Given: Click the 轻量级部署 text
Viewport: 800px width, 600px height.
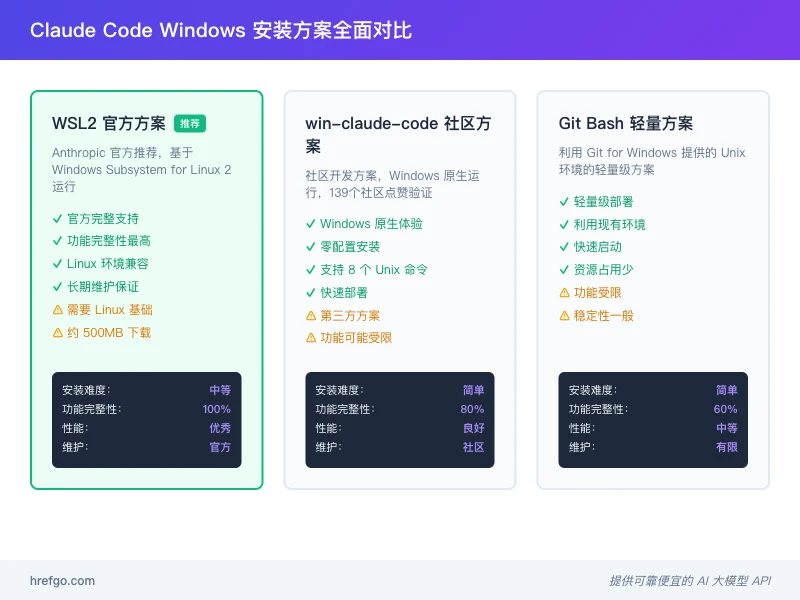Looking at the screenshot, I should coord(604,202).
